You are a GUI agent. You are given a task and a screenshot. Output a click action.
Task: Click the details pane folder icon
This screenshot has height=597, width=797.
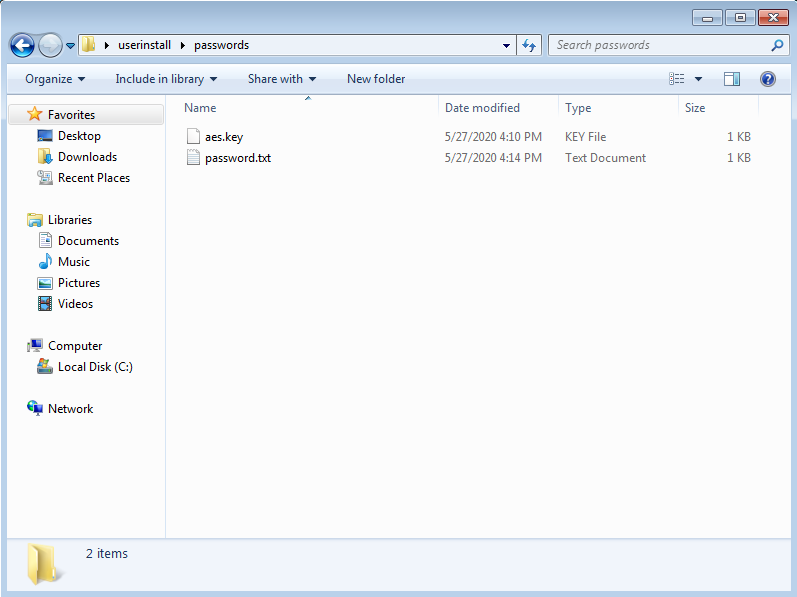44,563
